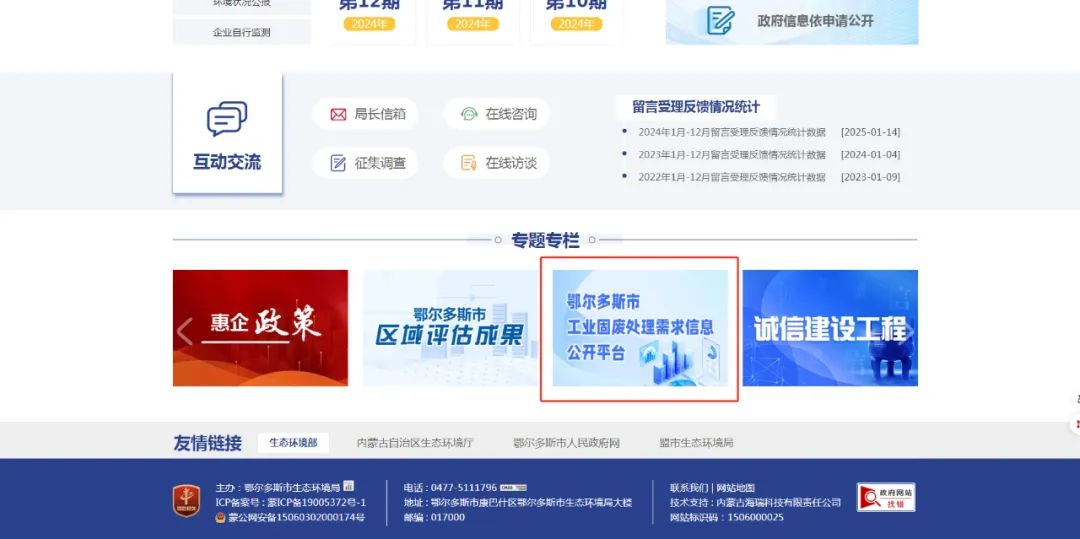The height and width of the screenshot is (539, 1080).
Task: Open 2023年1月-12月留言受理反馈情况统计数据 link
Action: click(731, 155)
